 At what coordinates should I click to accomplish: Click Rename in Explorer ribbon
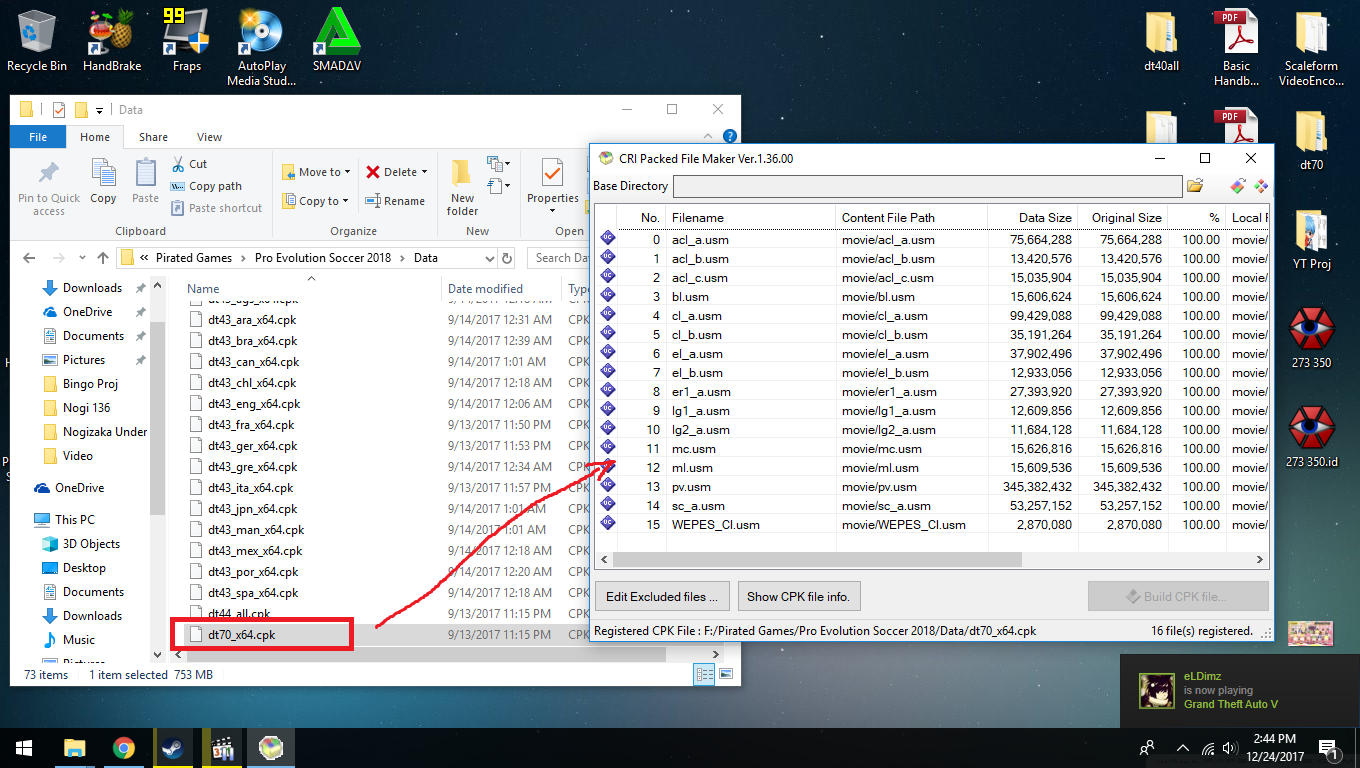[395, 201]
